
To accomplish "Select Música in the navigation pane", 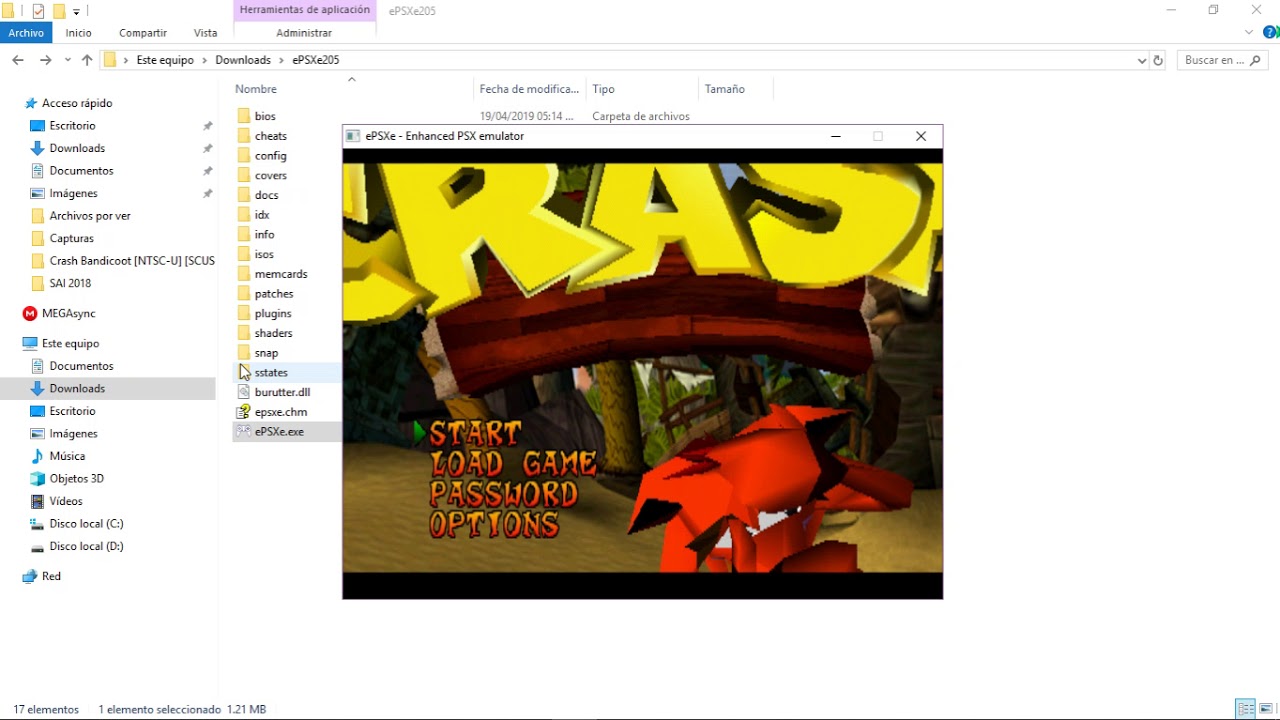I will (58, 456).
